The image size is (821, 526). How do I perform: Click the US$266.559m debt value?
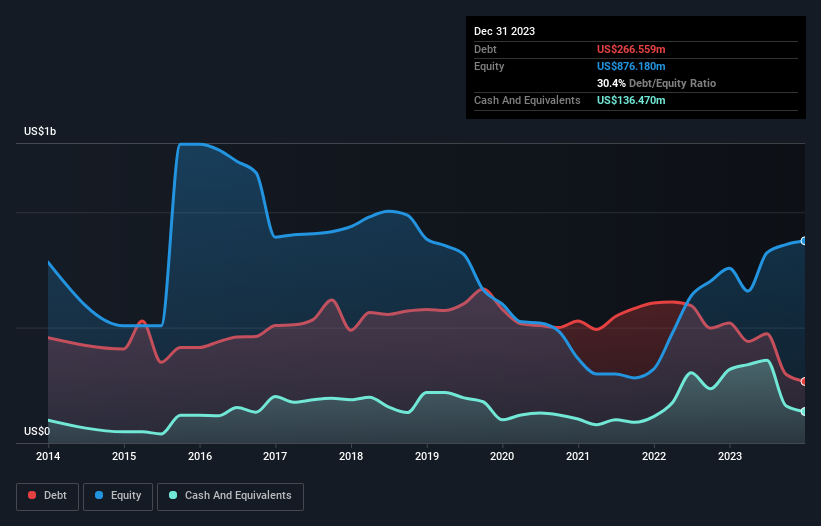[x=631, y=49]
